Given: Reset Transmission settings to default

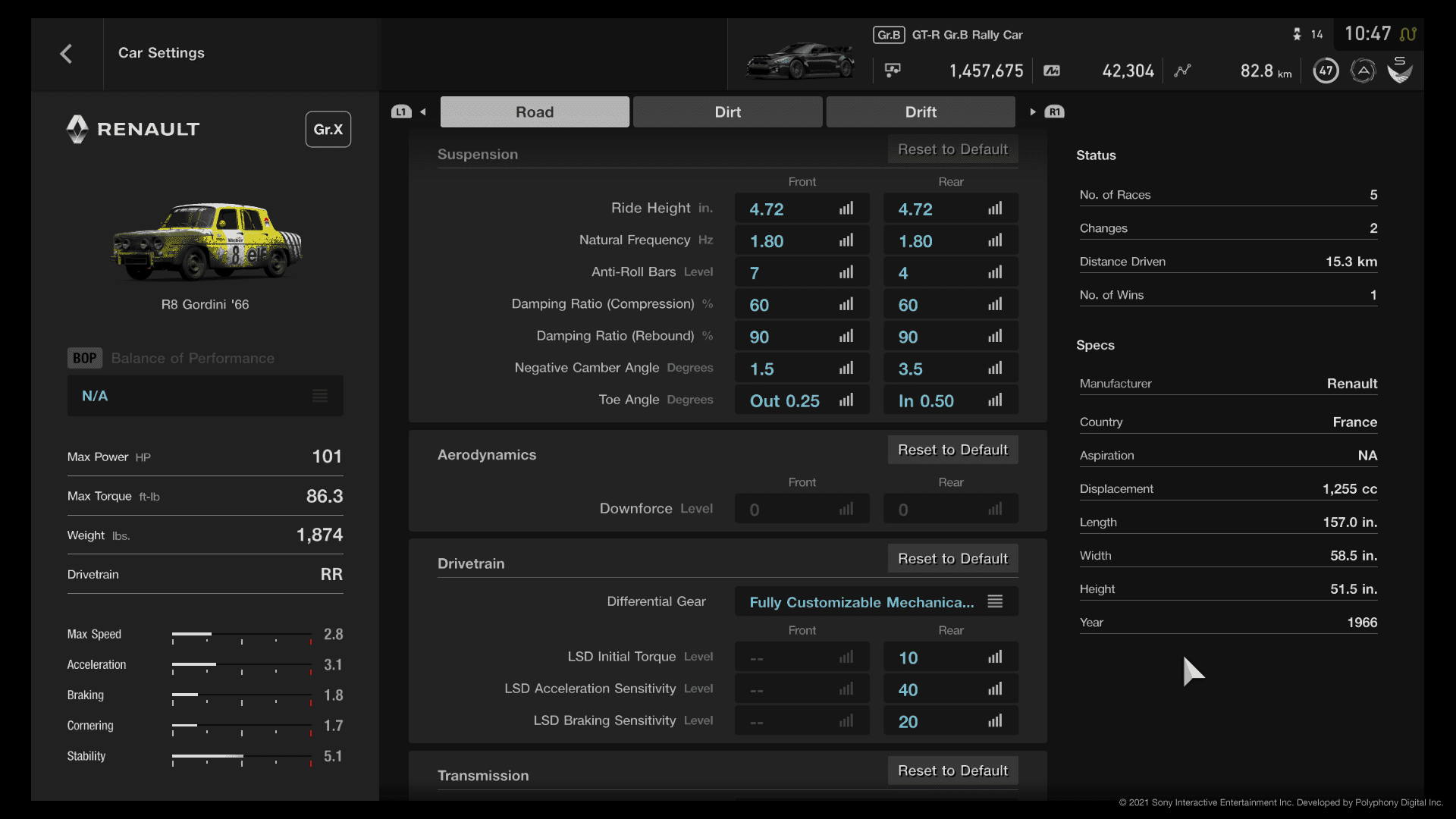Looking at the screenshot, I should coord(953,770).
